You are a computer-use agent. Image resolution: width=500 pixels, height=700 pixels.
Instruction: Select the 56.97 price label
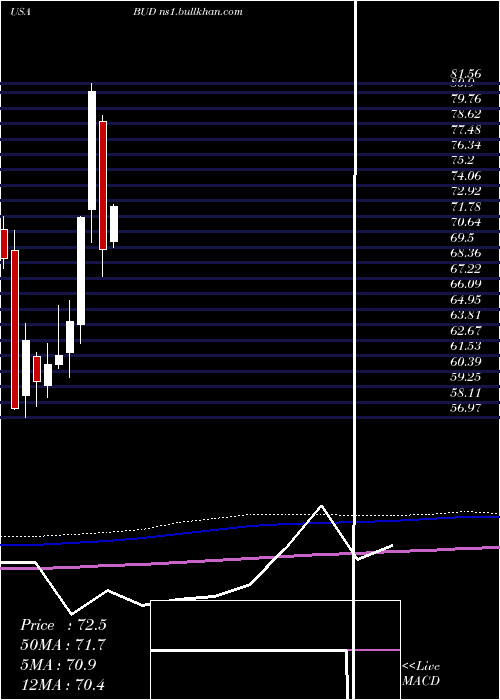[x=466, y=408]
